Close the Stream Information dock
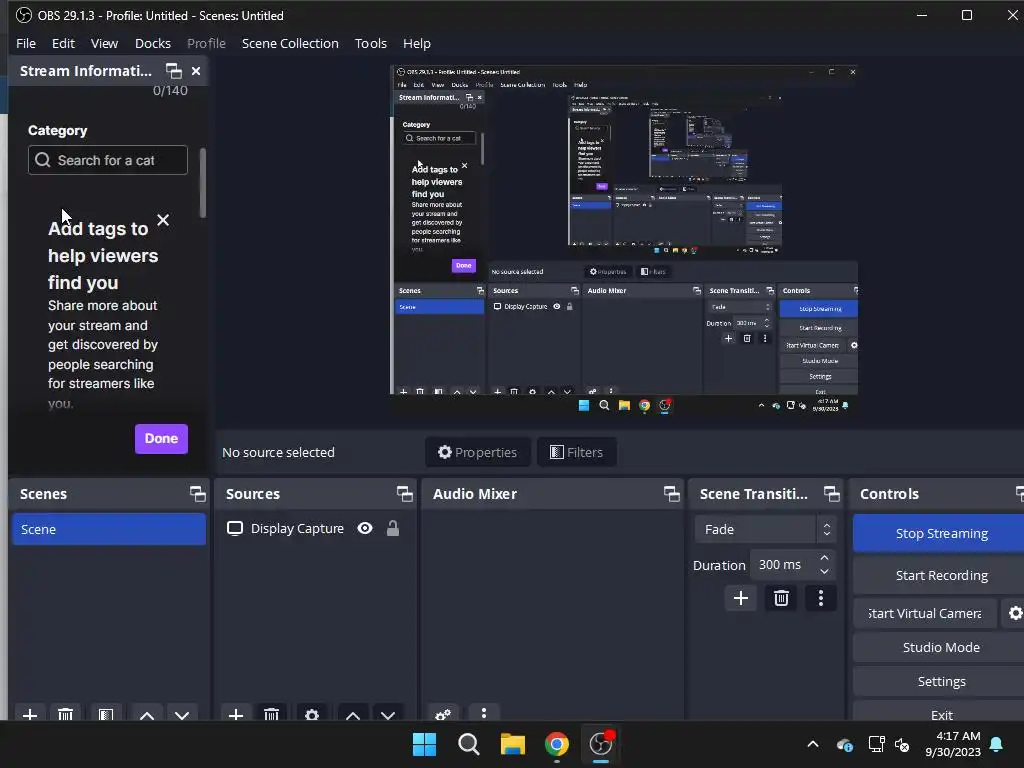Screen dimensions: 1024x768 (x=196, y=71)
